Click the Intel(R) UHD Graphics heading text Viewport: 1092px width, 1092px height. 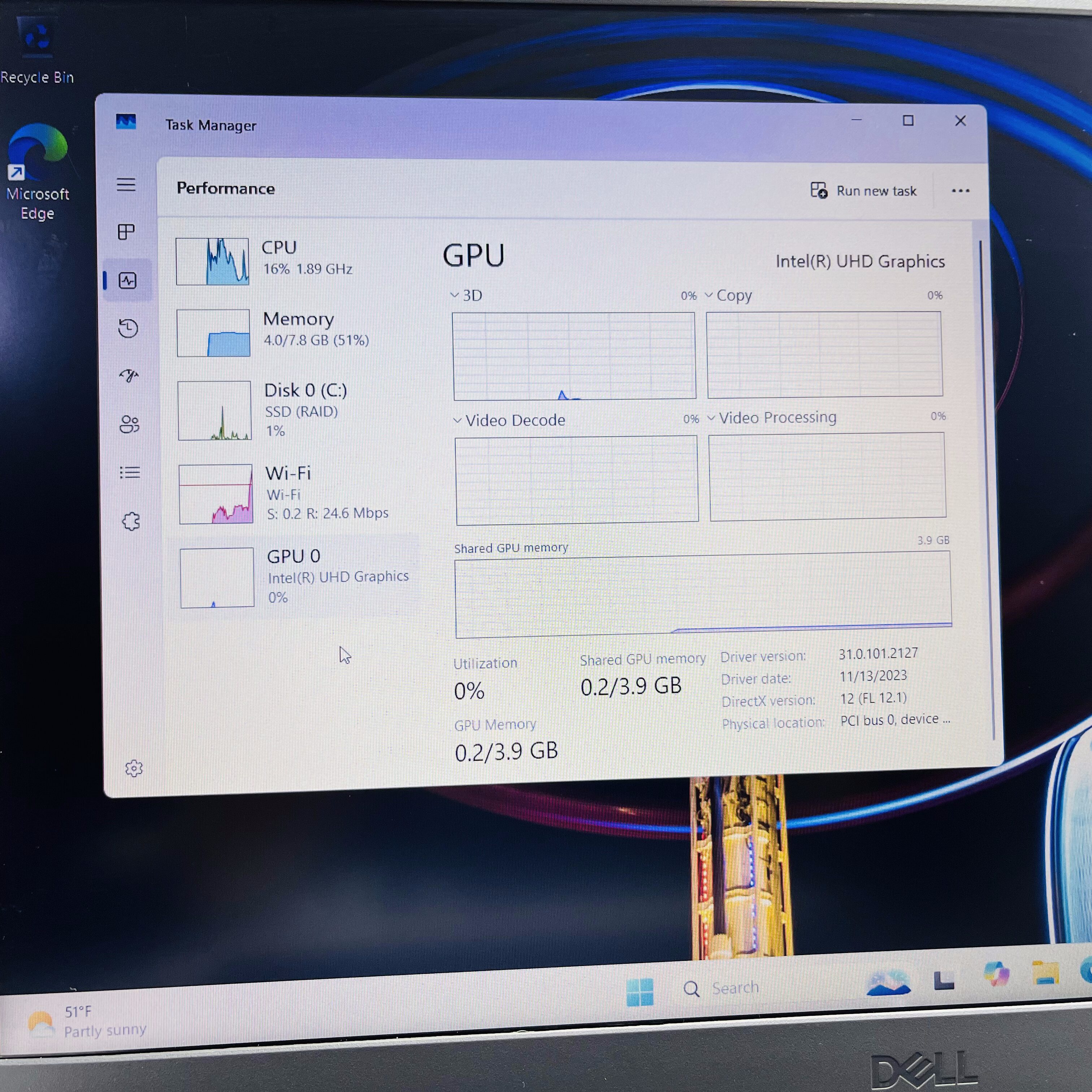tap(860, 262)
